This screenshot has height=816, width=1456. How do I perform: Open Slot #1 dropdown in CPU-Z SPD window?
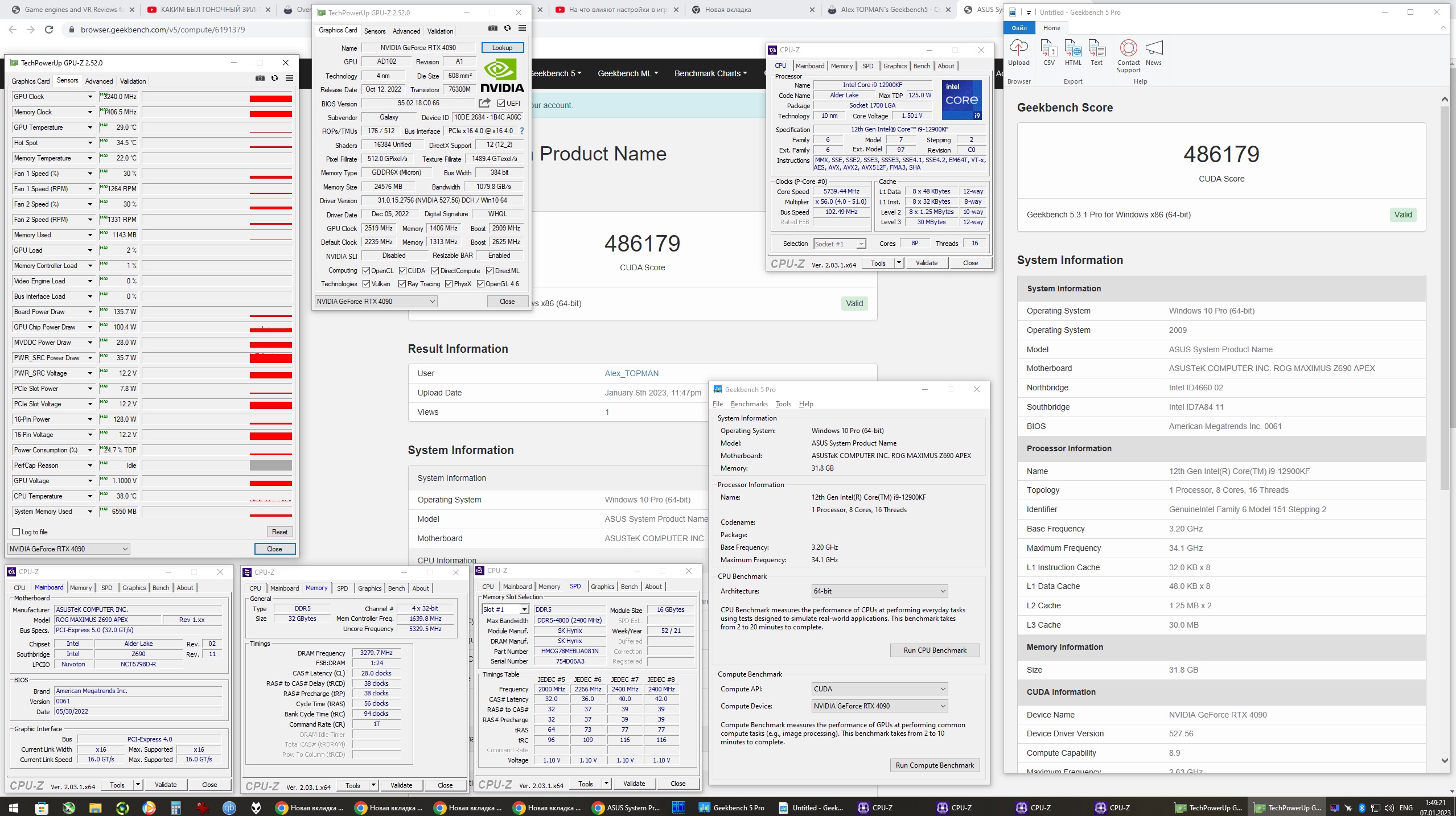pos(505,609)
